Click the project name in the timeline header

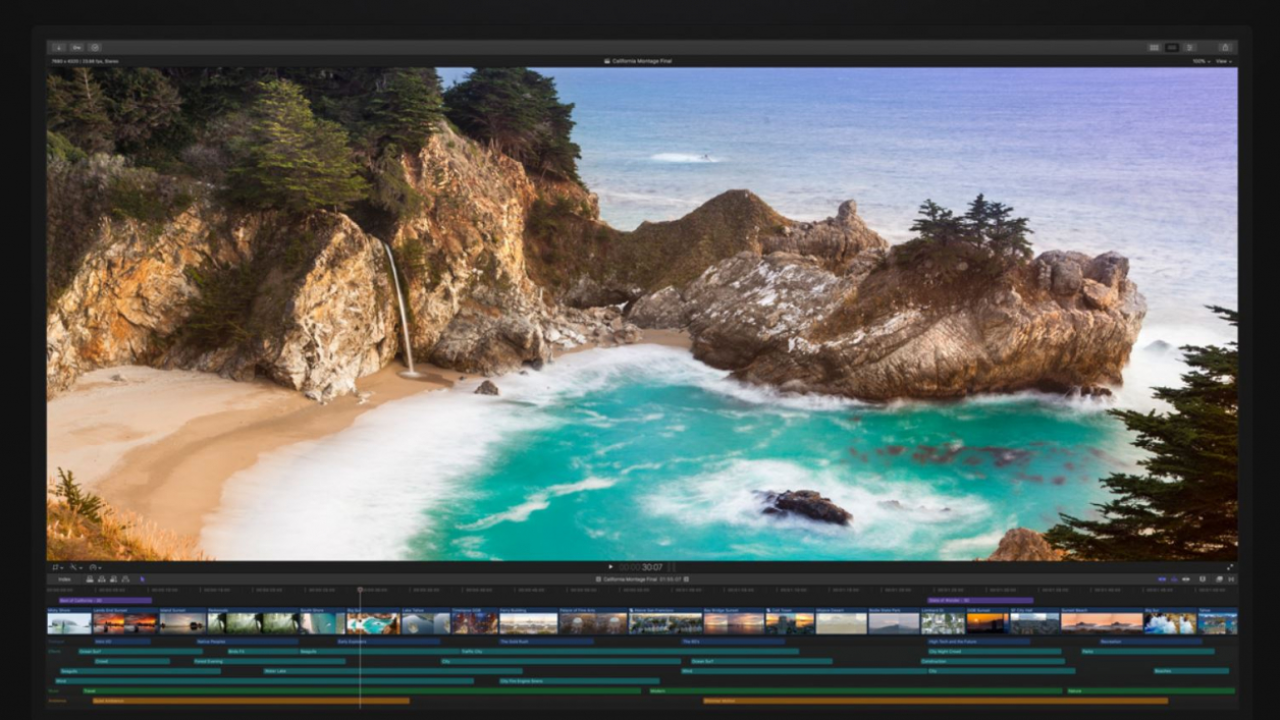631,578
